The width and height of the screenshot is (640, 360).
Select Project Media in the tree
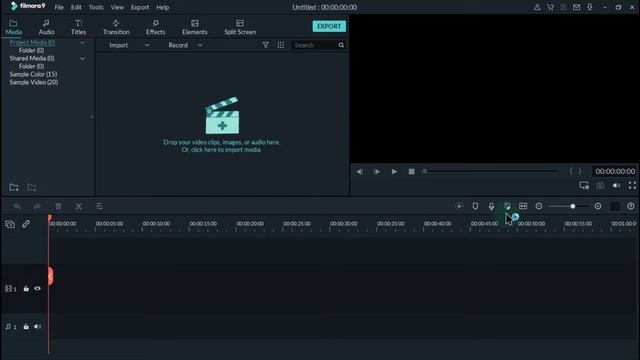32,42
